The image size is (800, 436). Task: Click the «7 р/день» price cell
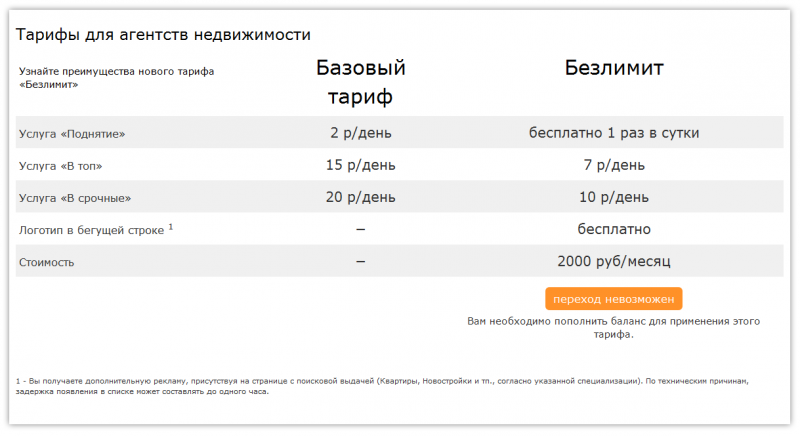(x=614, y=164)
